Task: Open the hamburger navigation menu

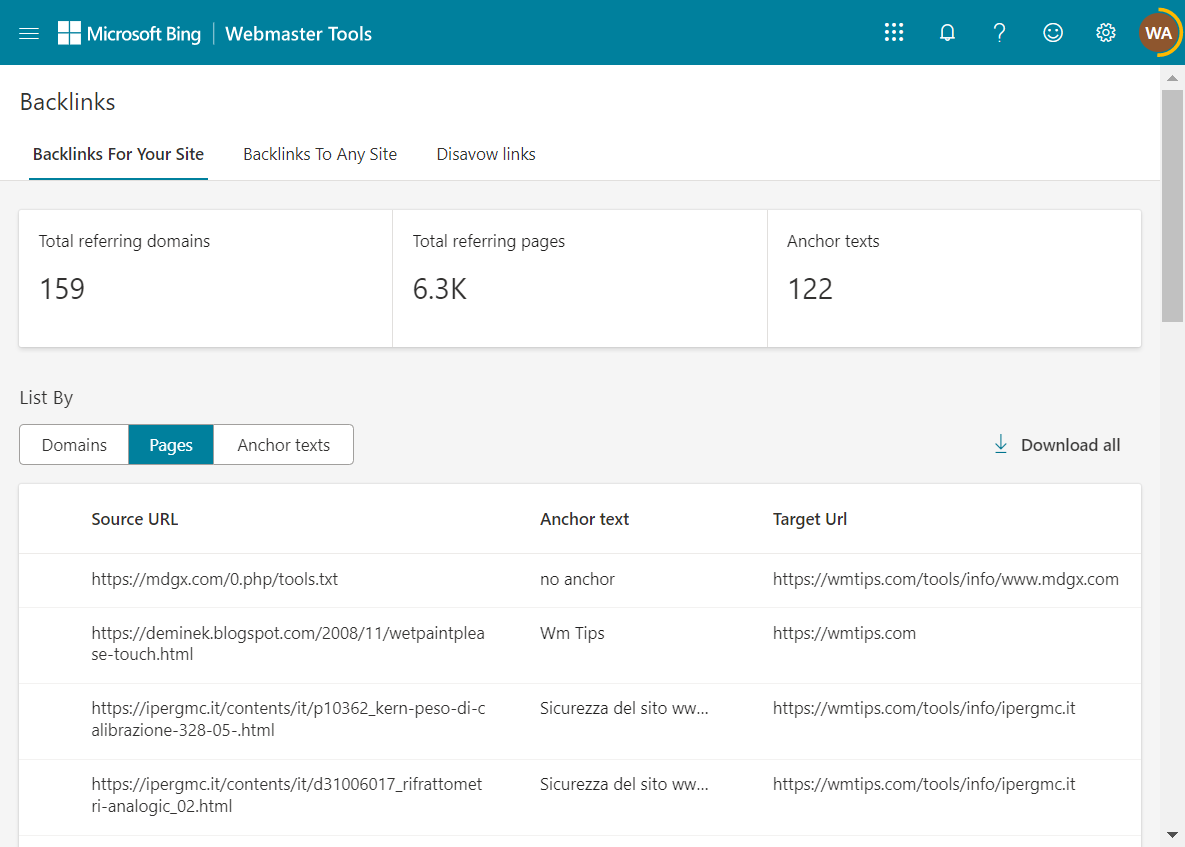Action: click(x=28, y=32)
